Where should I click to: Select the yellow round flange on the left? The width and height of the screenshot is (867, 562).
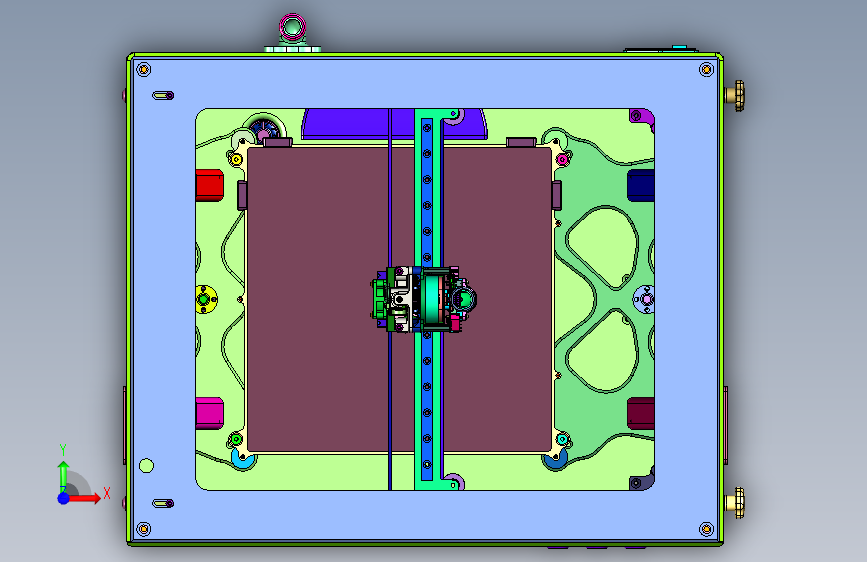click(205, 299)
